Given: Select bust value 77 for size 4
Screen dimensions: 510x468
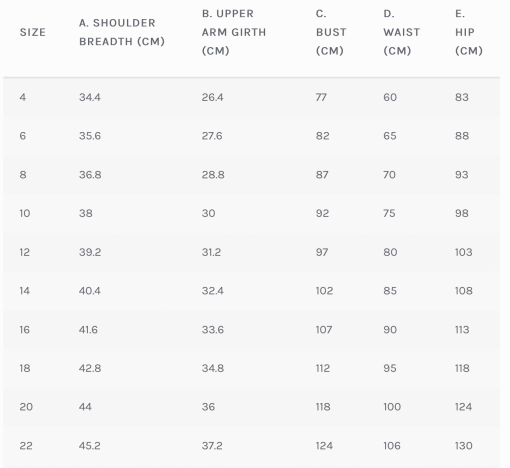Looking at the screenshot, I should coord(321,97).
